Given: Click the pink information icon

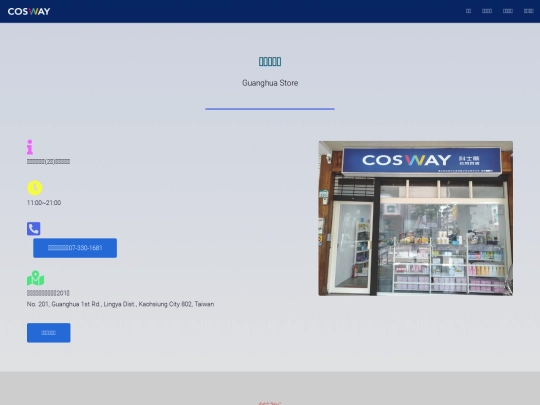Looking at the screenshot, I should pyautogui.click(x=30, y=147).
